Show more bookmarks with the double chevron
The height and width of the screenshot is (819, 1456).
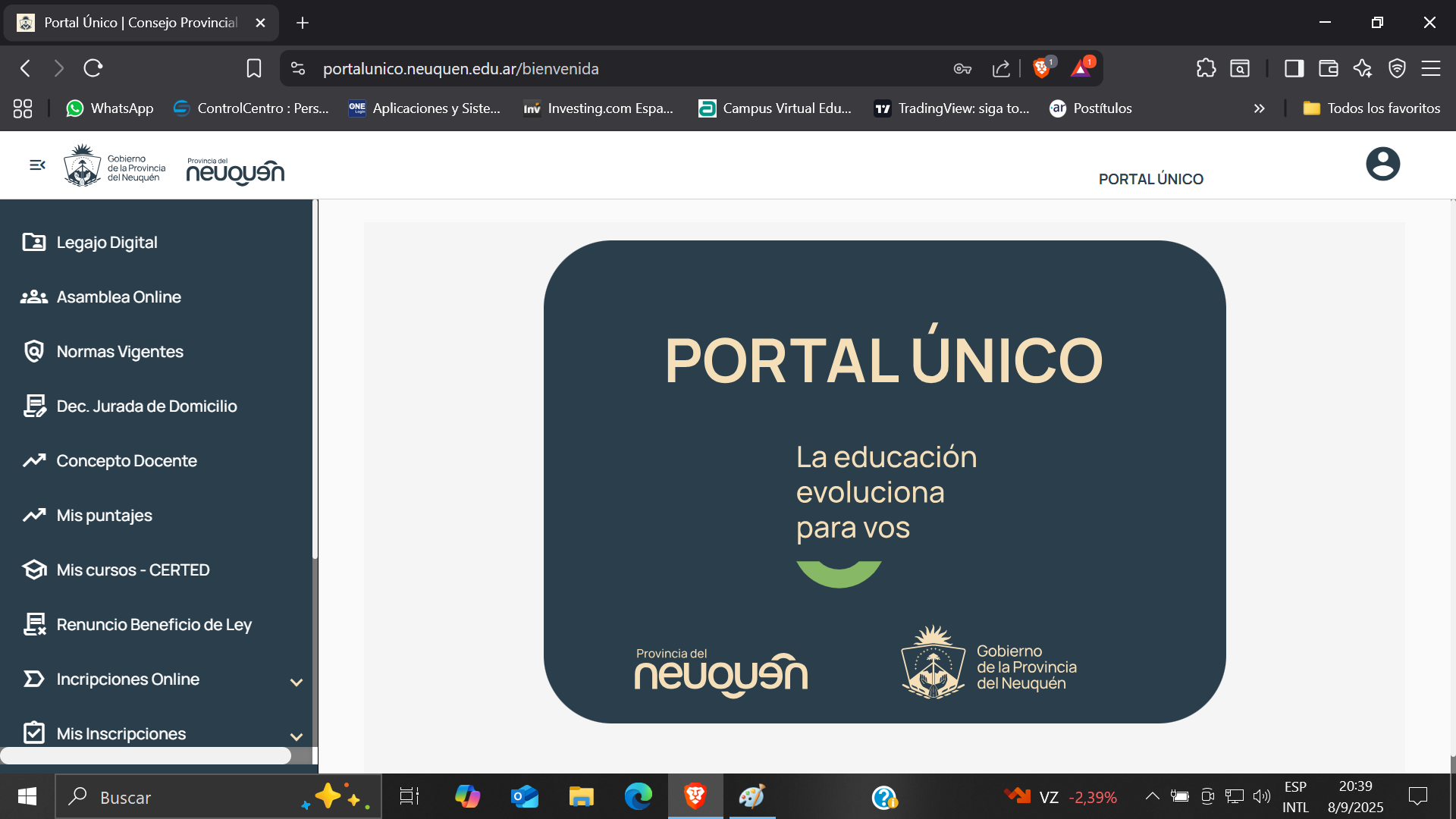[x=1259, y=108]
